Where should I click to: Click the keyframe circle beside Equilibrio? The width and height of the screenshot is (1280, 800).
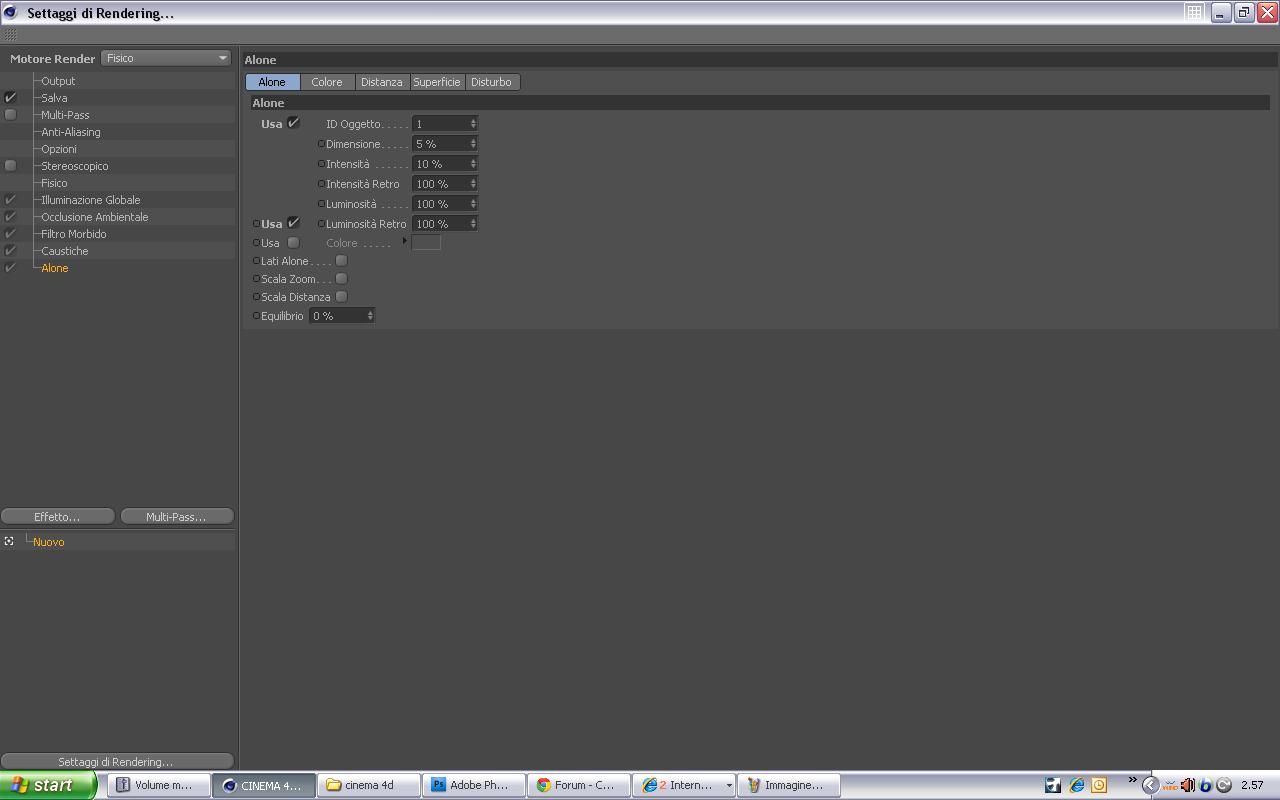pyautogui.click(x=256, y=316)
